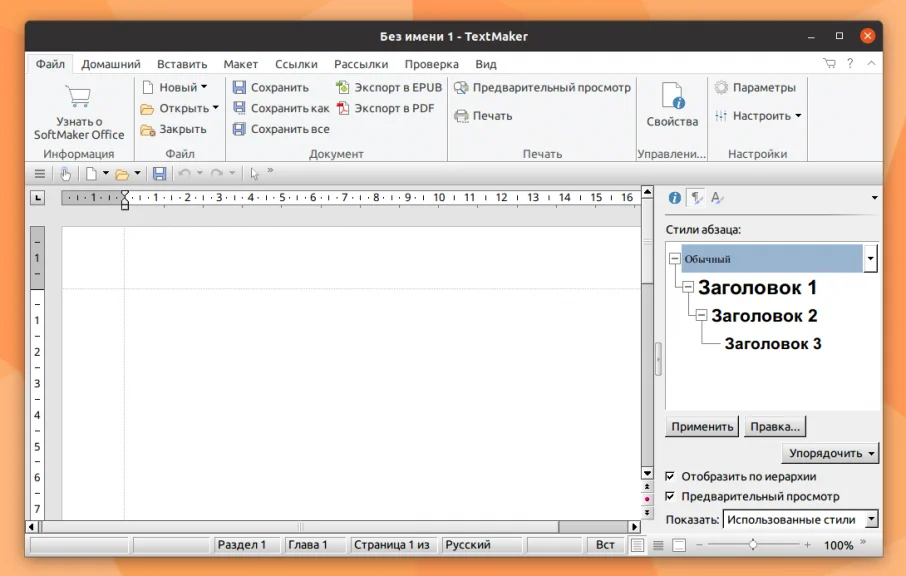The width and height of the screenshot is (906, 576).
Task: Click the Export to PDF icon
Action: click(x=343, y=108)
